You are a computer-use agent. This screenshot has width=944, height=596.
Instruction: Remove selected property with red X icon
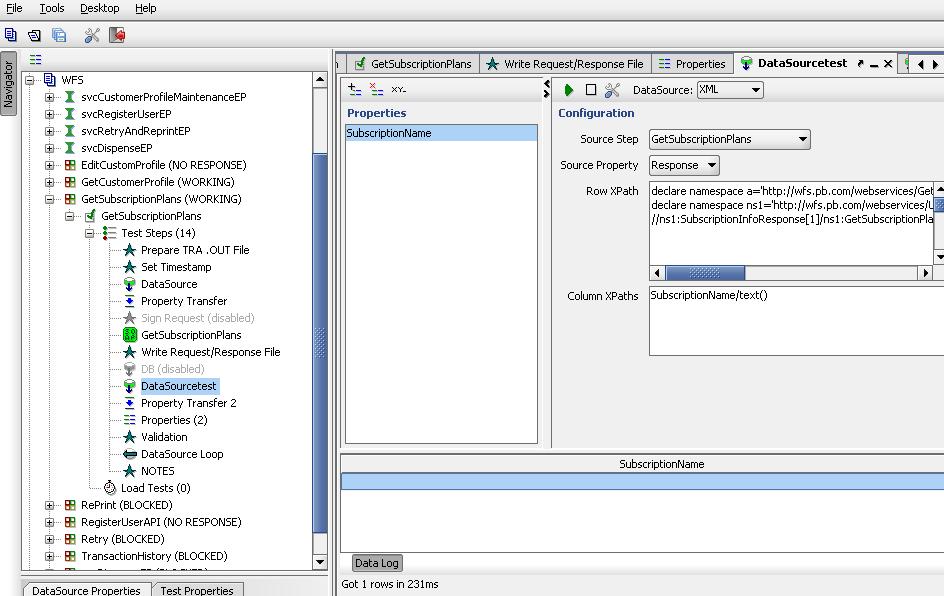[x=374, y=89]
